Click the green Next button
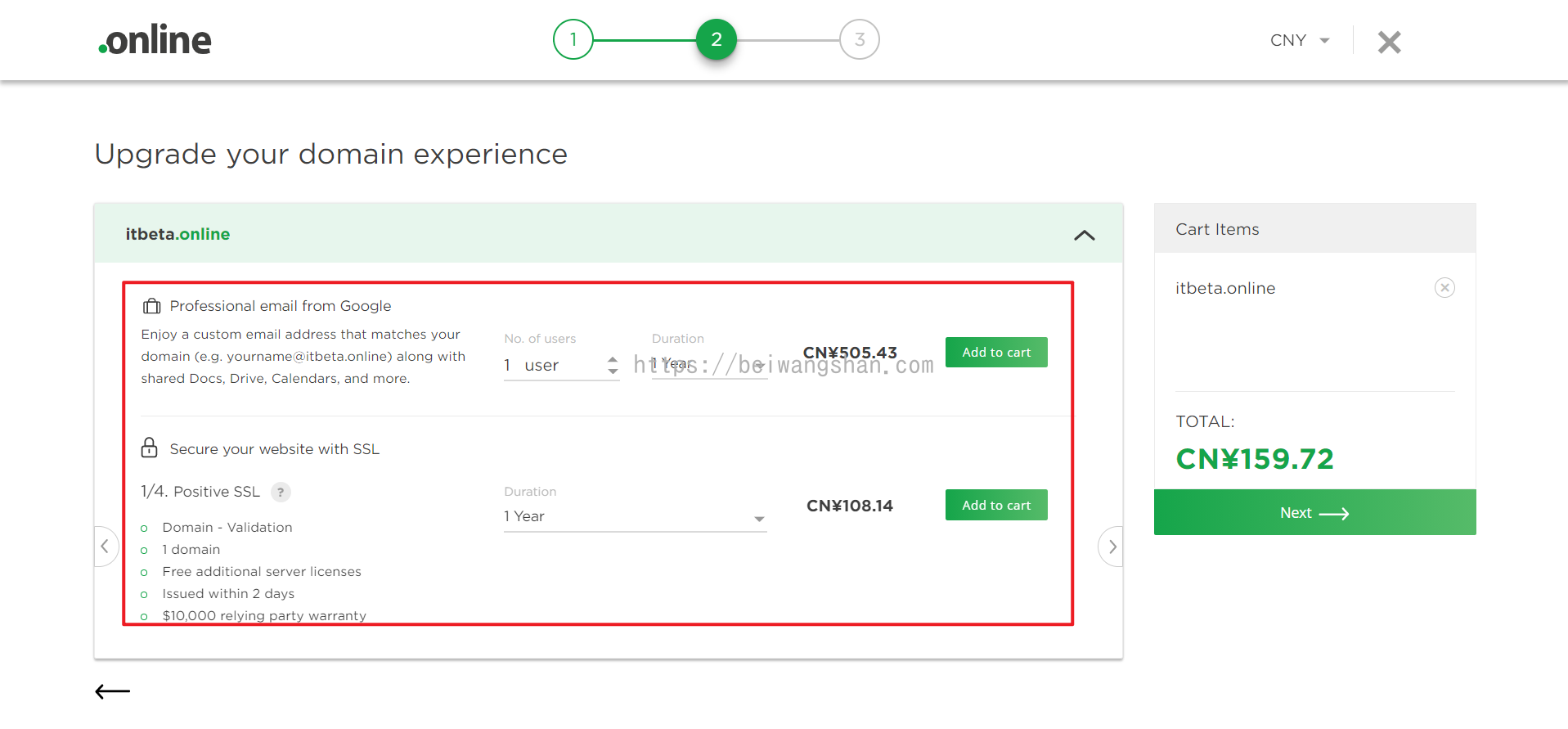The width and height of the screenshot is (1568, 729). pyautogui.click(x=1314, y=512)
